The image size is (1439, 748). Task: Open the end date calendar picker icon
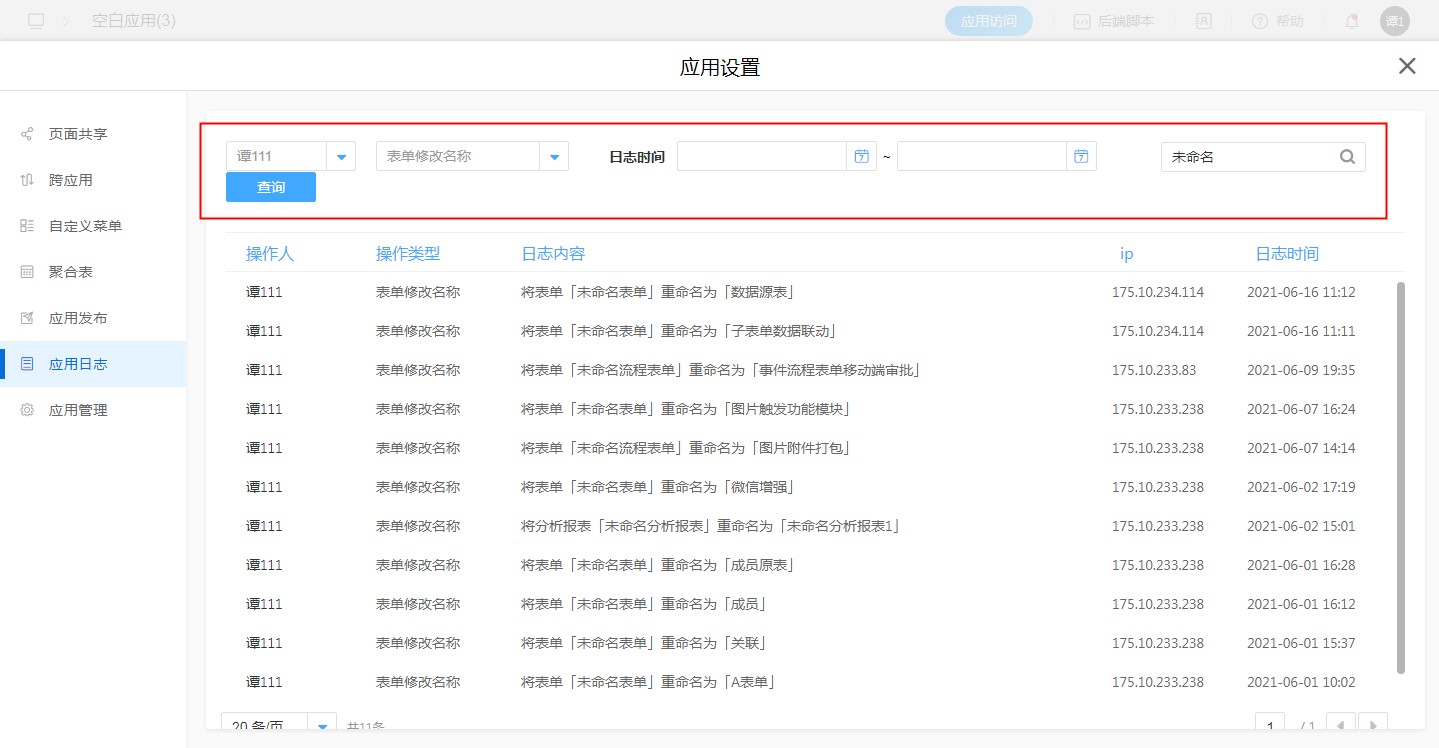click(1080, 157)
